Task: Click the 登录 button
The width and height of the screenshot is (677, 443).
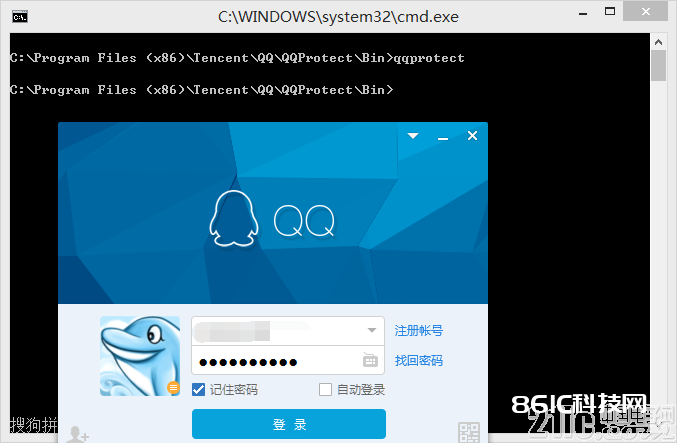Action: (289, 424)
